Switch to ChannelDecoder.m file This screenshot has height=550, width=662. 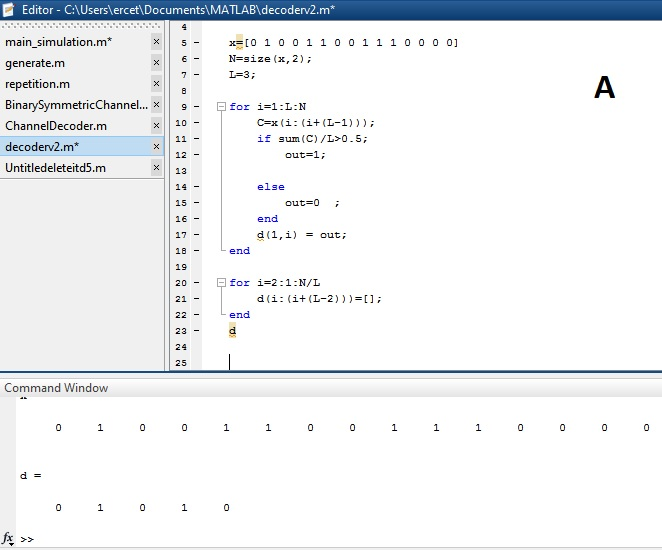57,126
